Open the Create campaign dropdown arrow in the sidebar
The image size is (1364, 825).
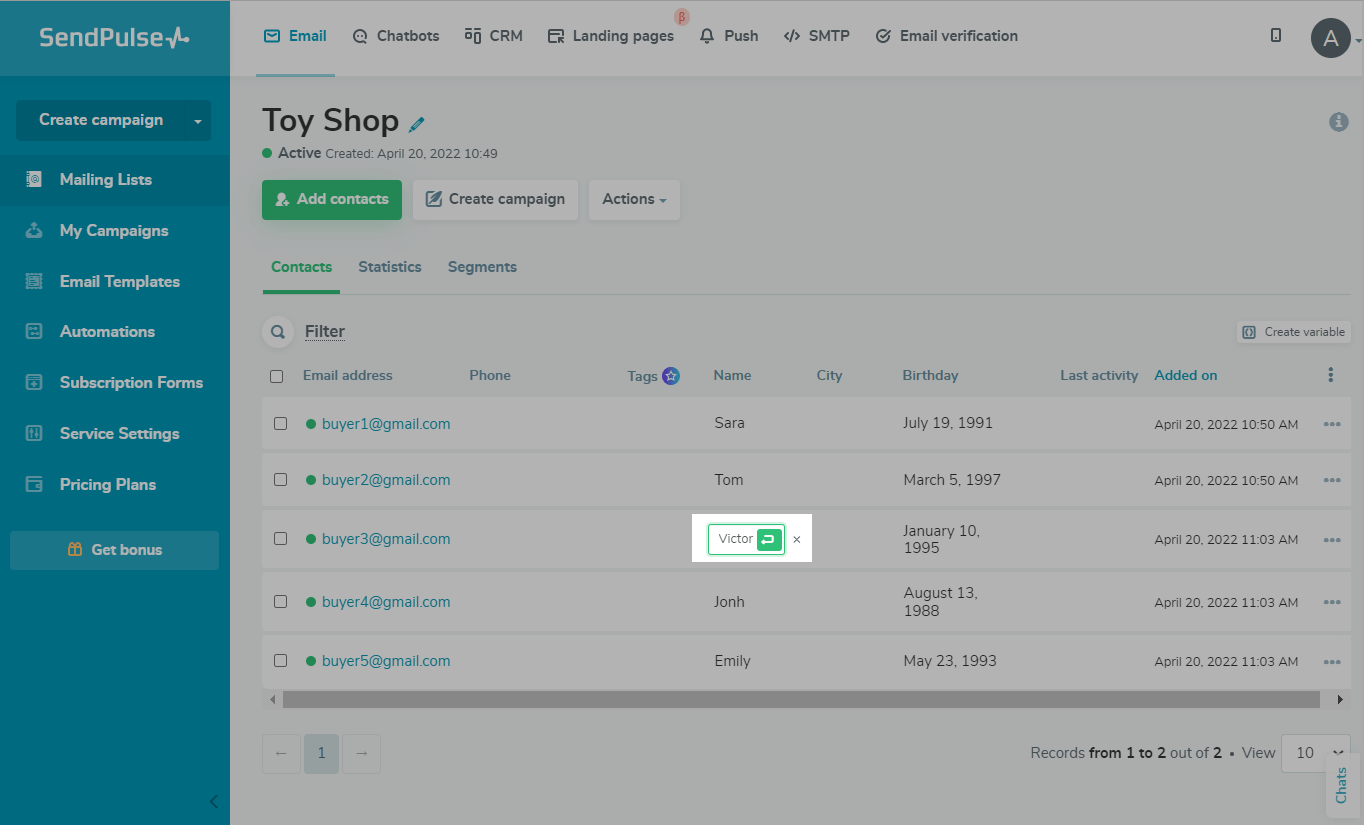198,121
